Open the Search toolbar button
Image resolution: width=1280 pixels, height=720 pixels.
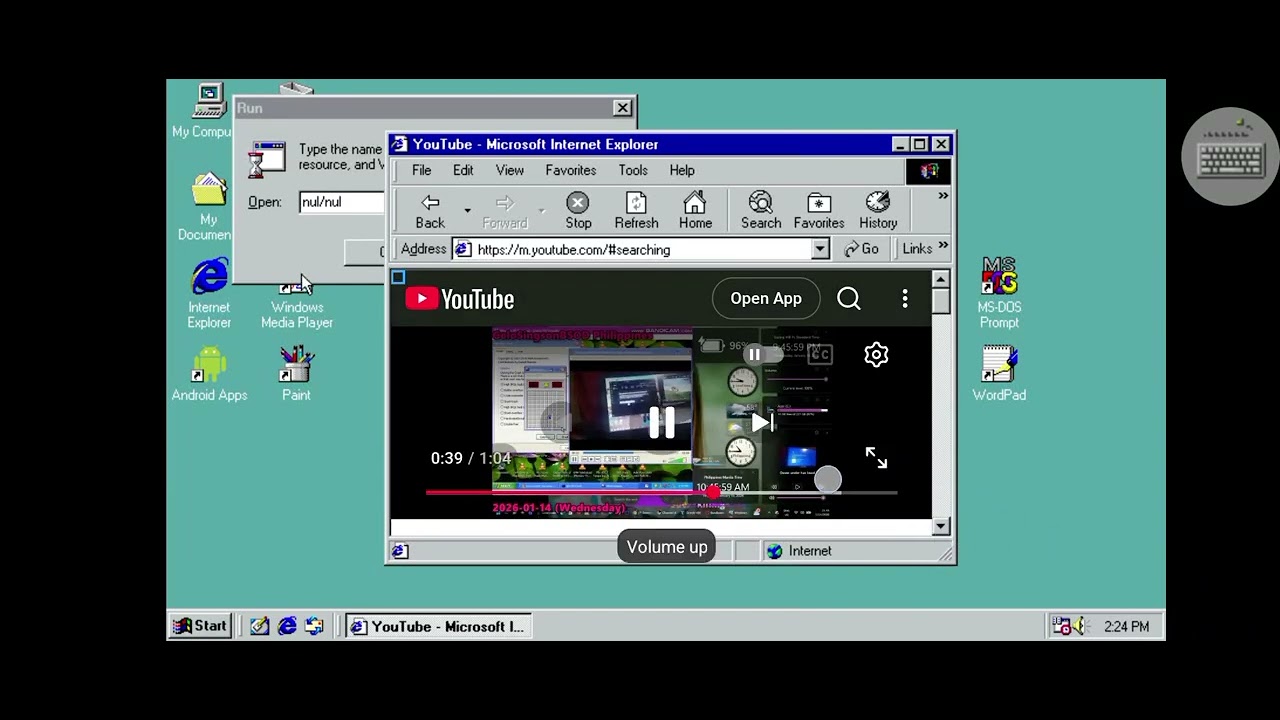(761, 211)
